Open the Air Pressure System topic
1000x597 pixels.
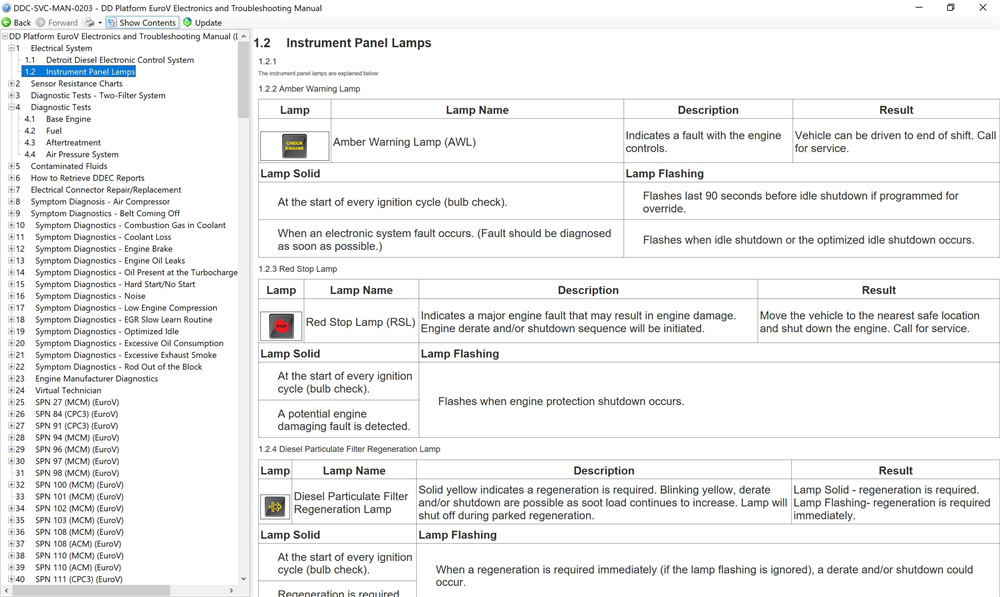[82, 155]
